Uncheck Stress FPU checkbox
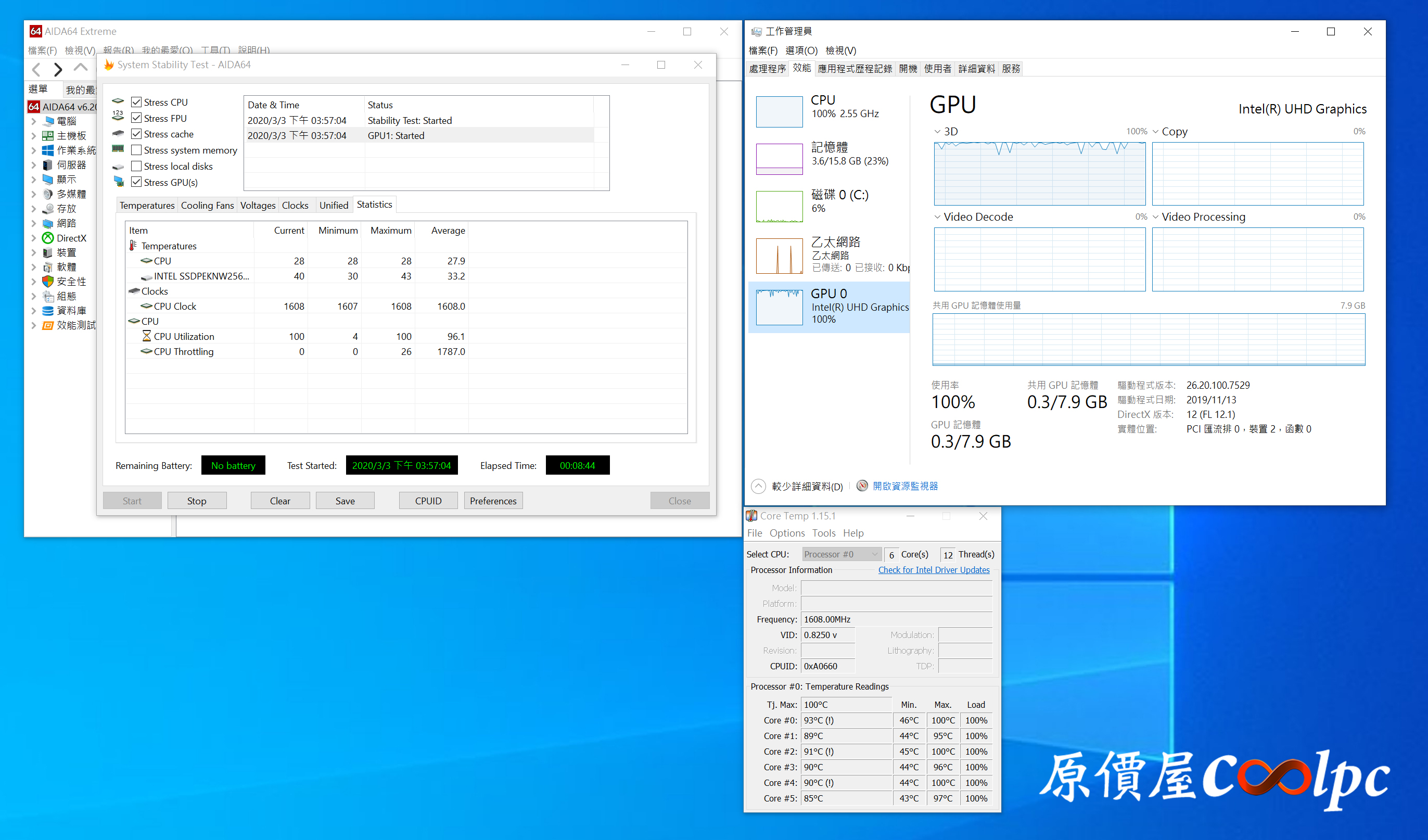 coord(136,118)
